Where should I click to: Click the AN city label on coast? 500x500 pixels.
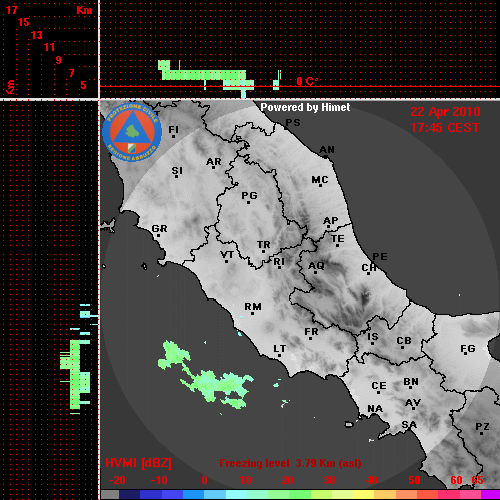(327, 150)
